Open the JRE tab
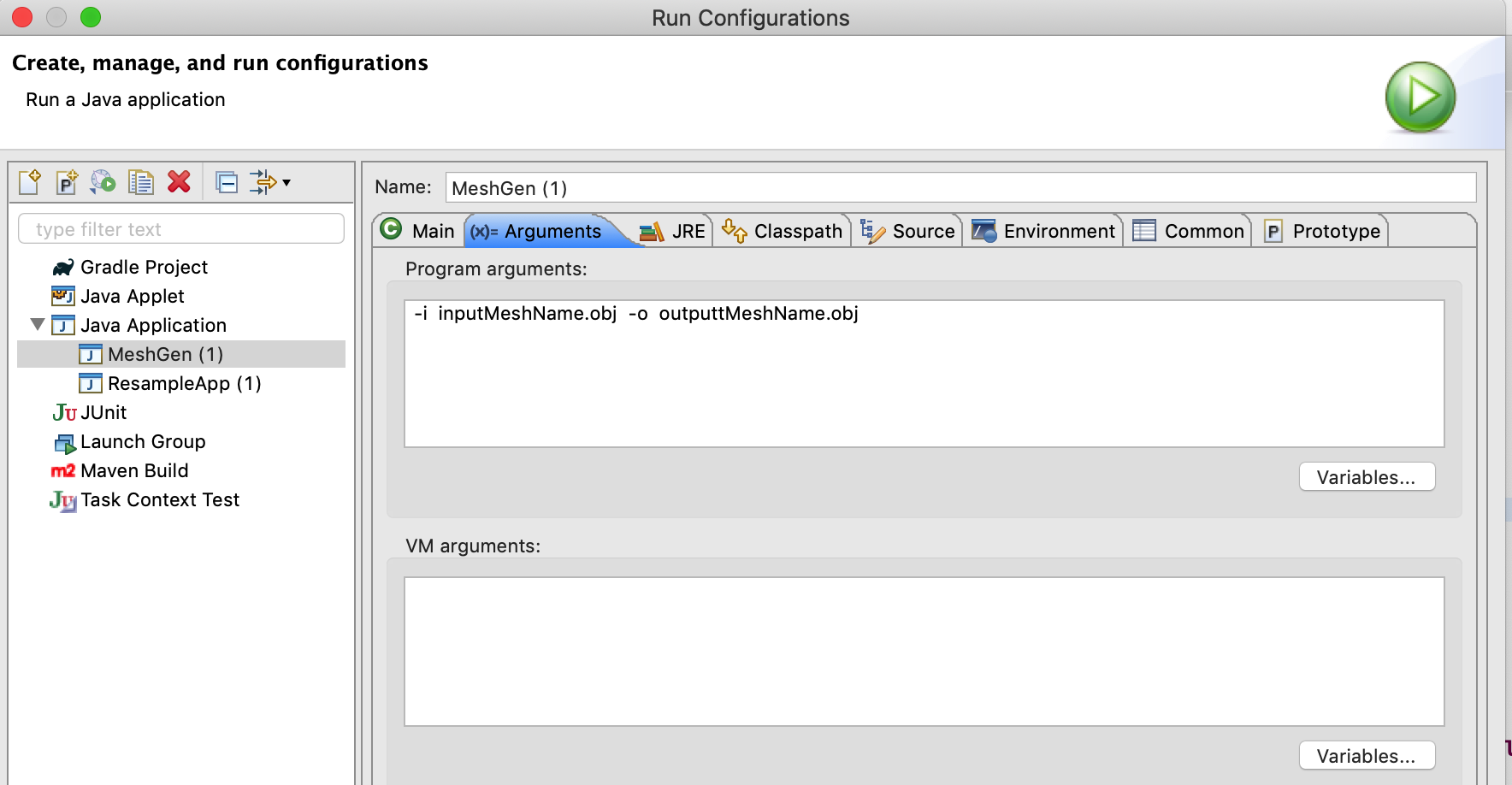This screenshot has height=785, width=1512. coord(674,231)
